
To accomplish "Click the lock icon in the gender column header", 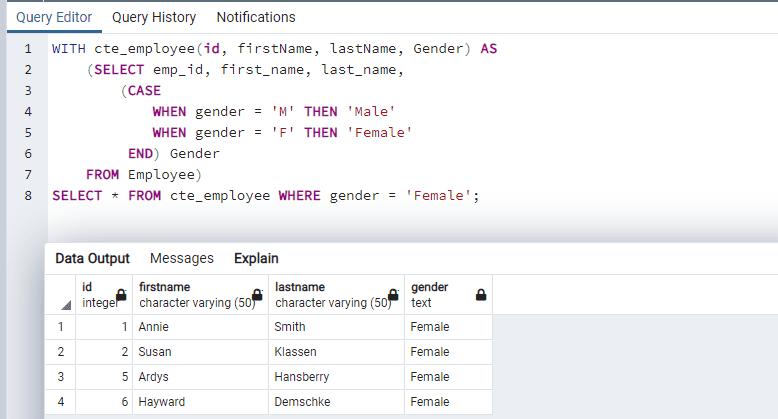I will (481, 295).
